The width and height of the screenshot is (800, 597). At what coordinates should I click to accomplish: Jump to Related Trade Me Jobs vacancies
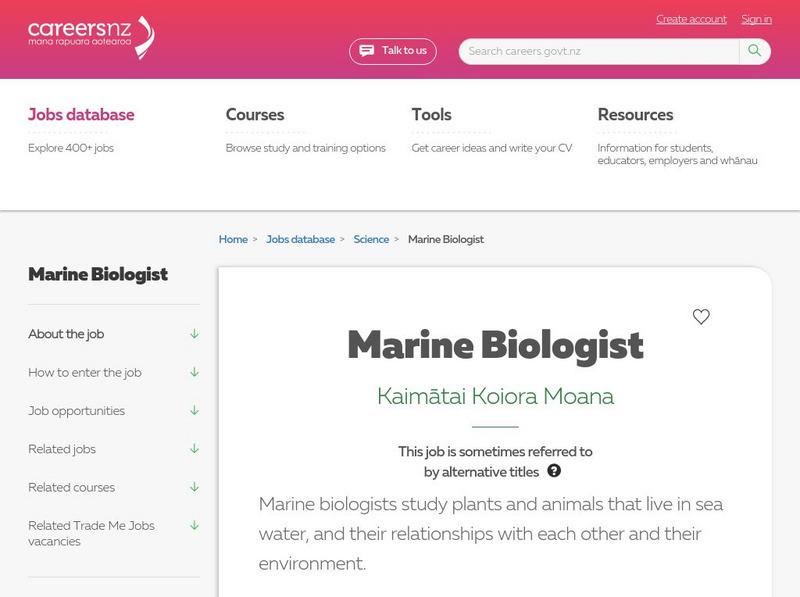point(91,533)
